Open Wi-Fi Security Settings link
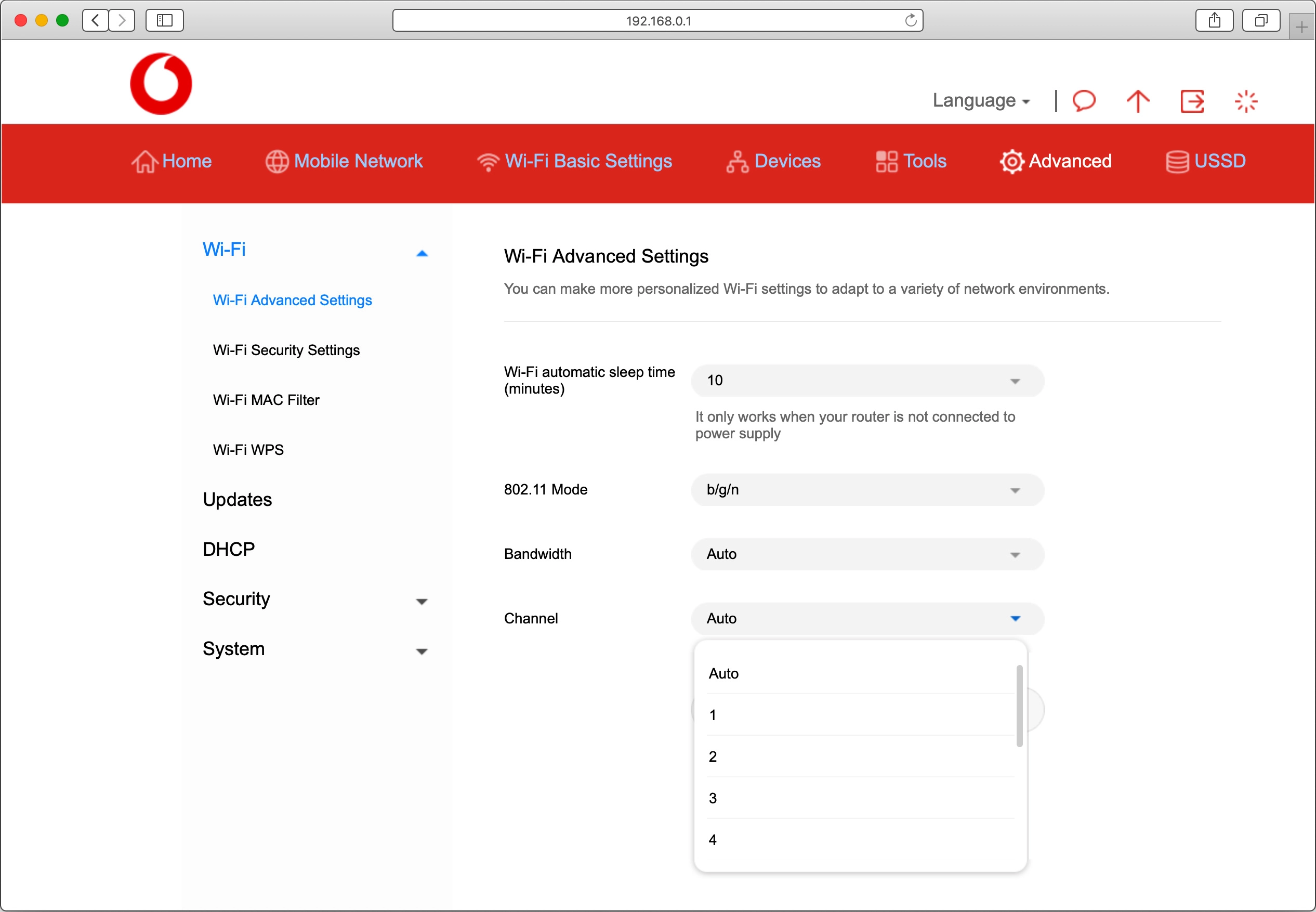This screenshot has height=912, width=1316. (286, 350)
